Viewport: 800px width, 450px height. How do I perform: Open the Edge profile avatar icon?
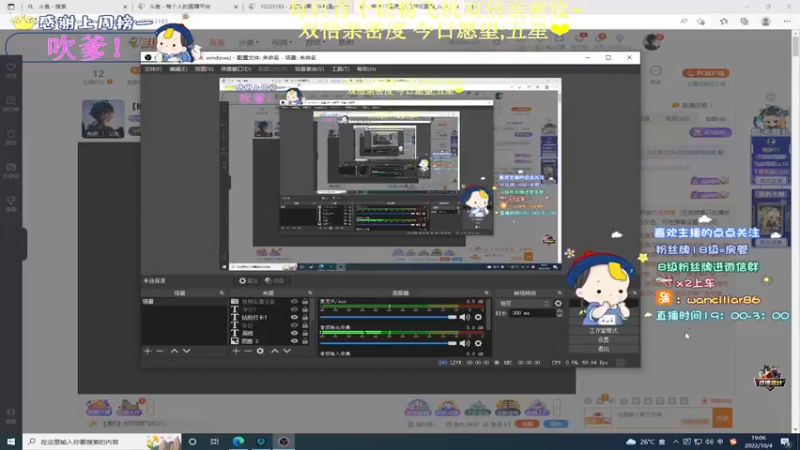pos(765,21)
